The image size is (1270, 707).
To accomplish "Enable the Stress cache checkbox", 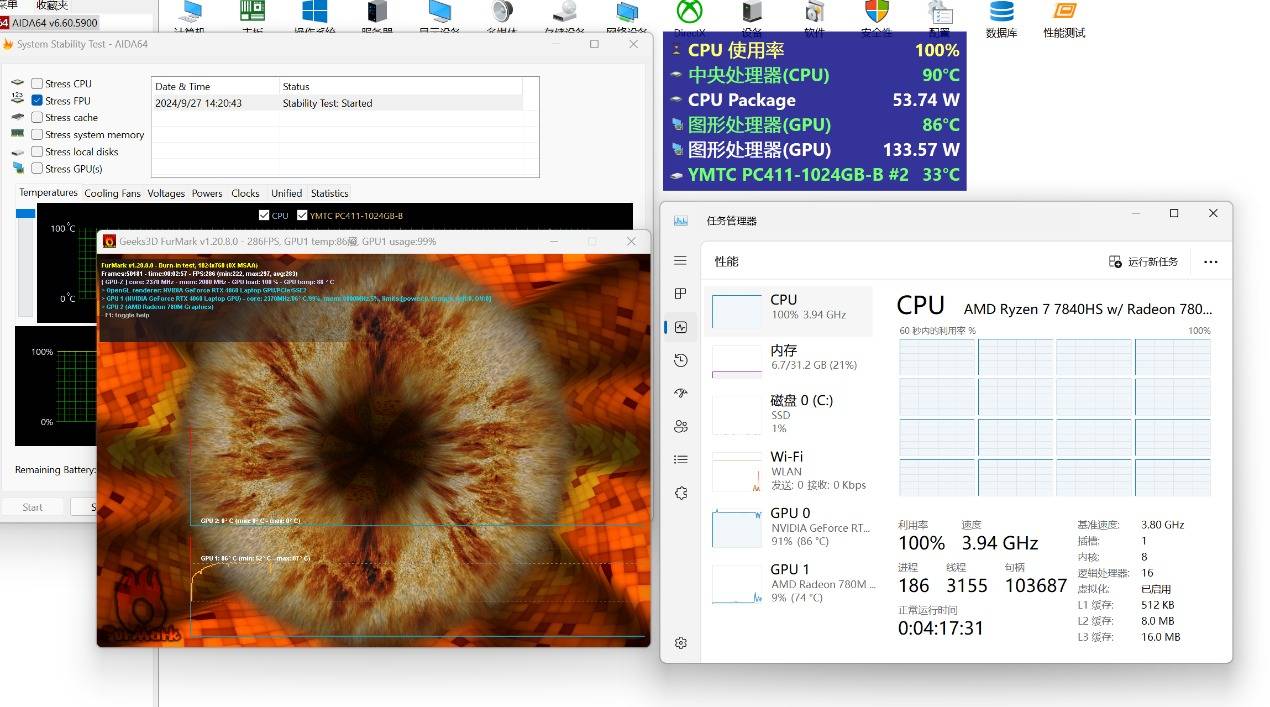I will pos(37,118).
